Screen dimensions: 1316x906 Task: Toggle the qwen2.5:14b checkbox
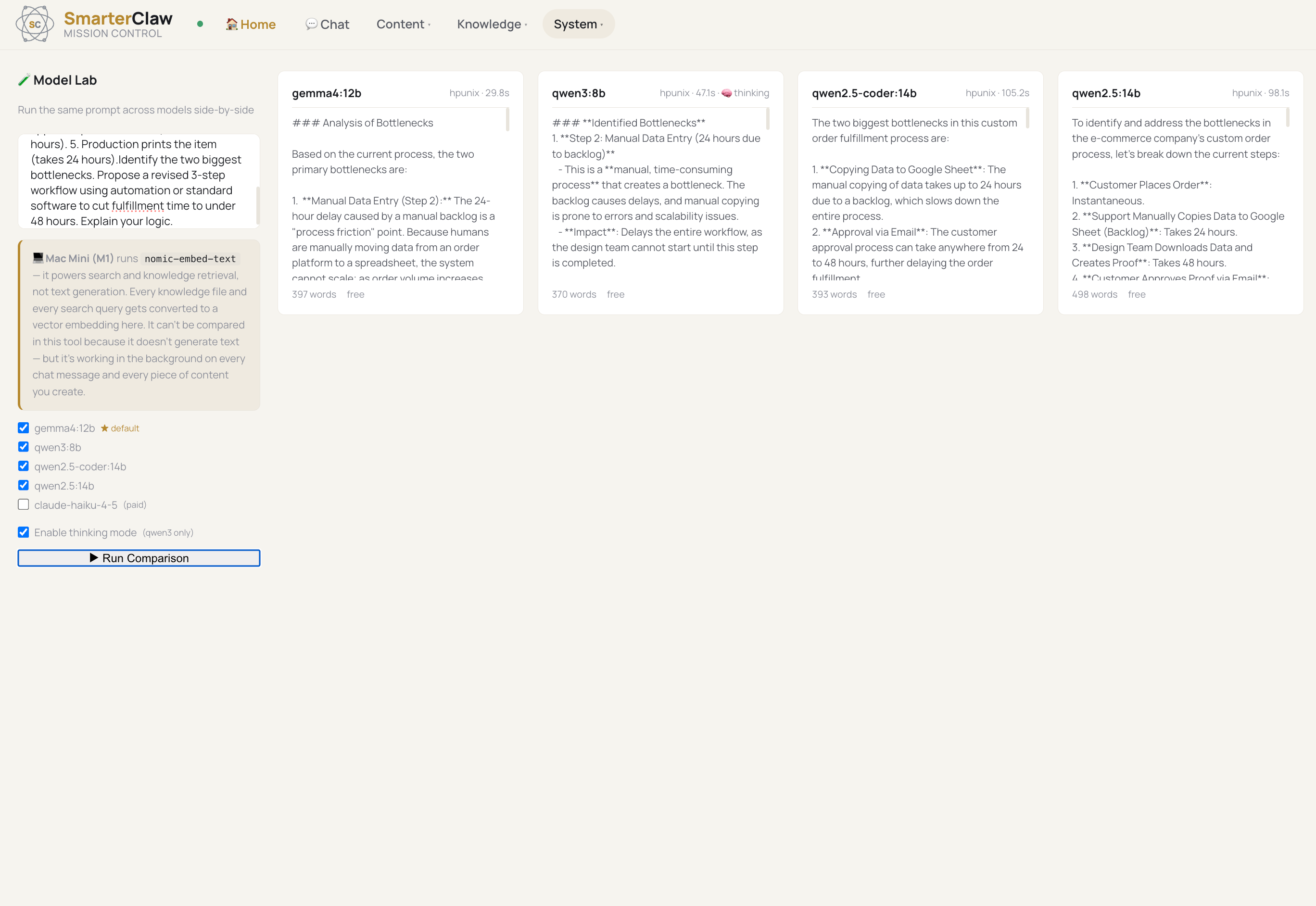pyautogui.click(x=23, y=485)
